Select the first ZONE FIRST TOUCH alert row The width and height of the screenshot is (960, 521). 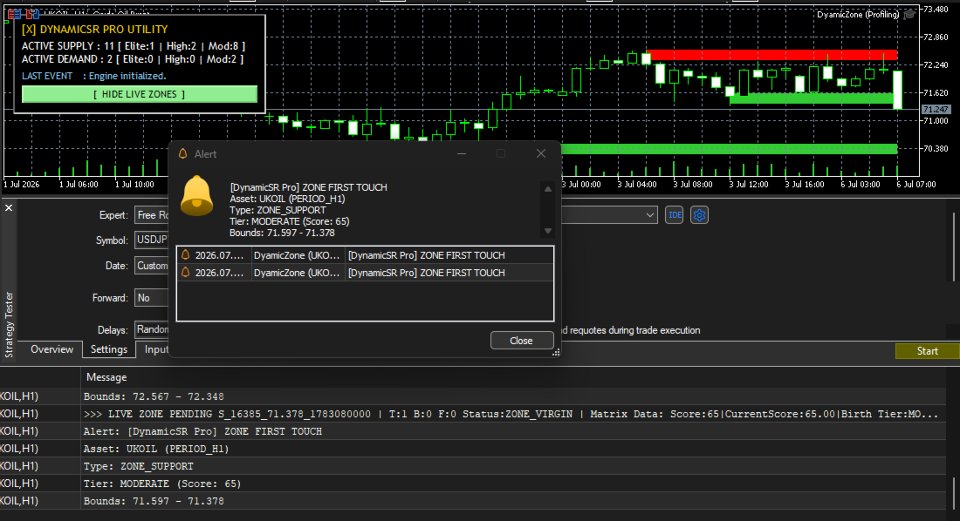pyautogui.click(x=365, y=255)
